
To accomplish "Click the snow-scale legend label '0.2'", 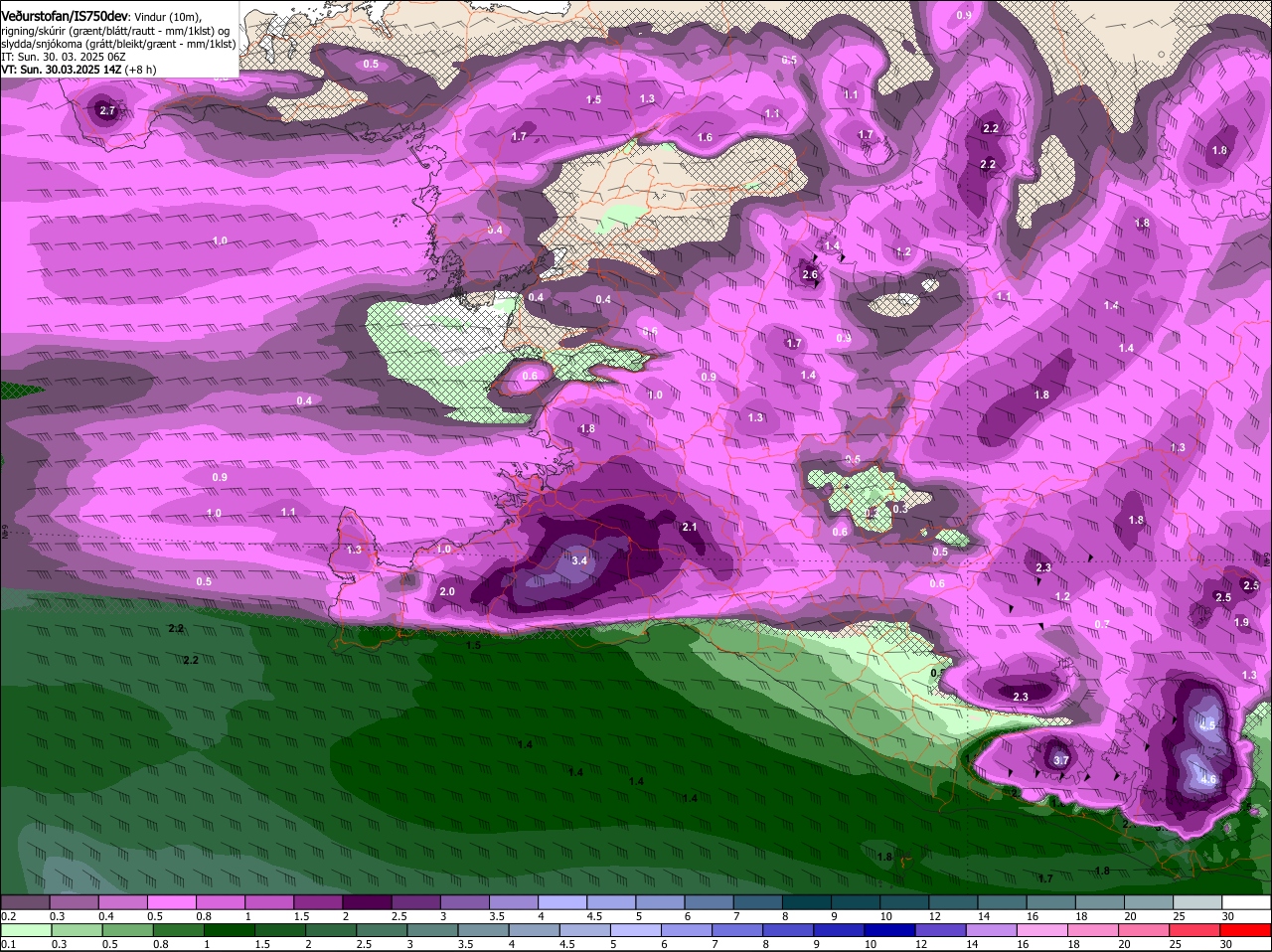I will (x=8, y=916).
